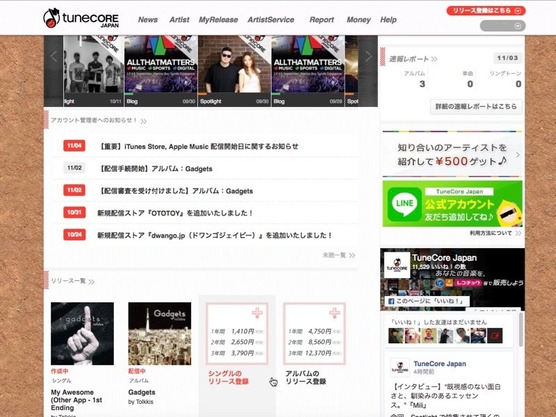Image resolution: width=556 pixels, height=417 pixels.
Task: Click the album count value 3
Action: tap(422, 84)
